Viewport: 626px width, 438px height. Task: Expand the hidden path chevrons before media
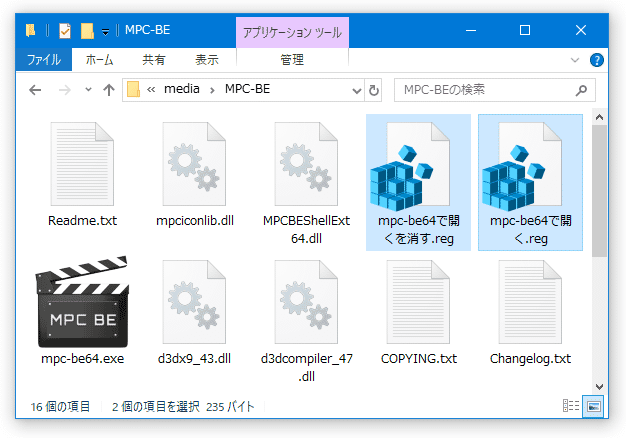coord(151,90)
